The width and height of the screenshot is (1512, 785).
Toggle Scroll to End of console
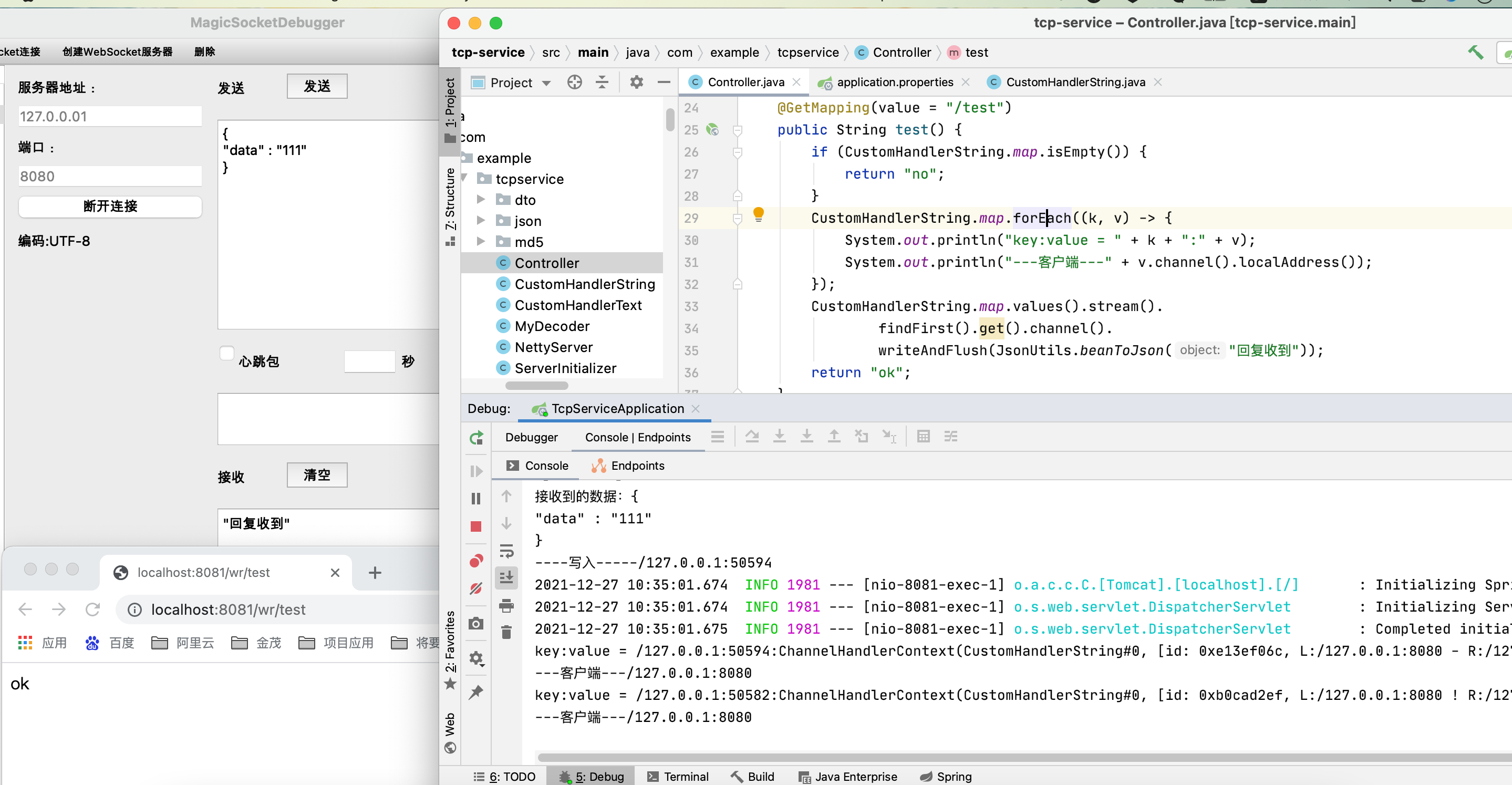[506, 578]
